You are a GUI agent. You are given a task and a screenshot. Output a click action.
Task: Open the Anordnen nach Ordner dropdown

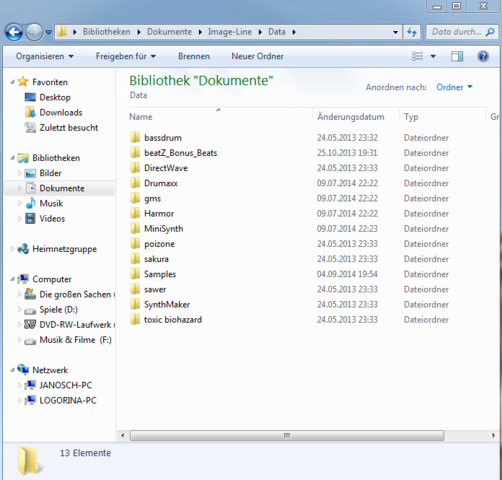coord(454,87)
